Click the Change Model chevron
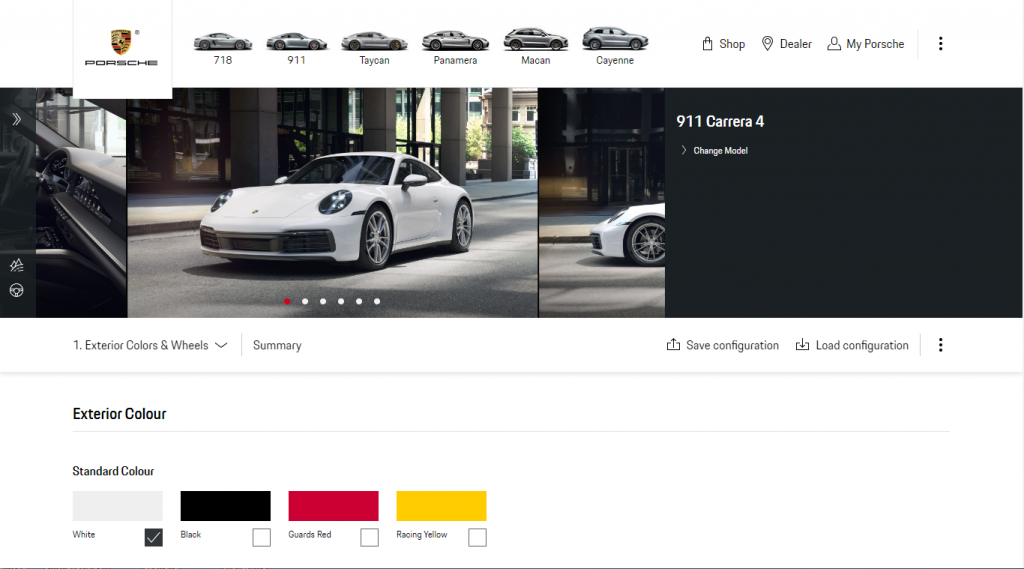 coord(684,150)
